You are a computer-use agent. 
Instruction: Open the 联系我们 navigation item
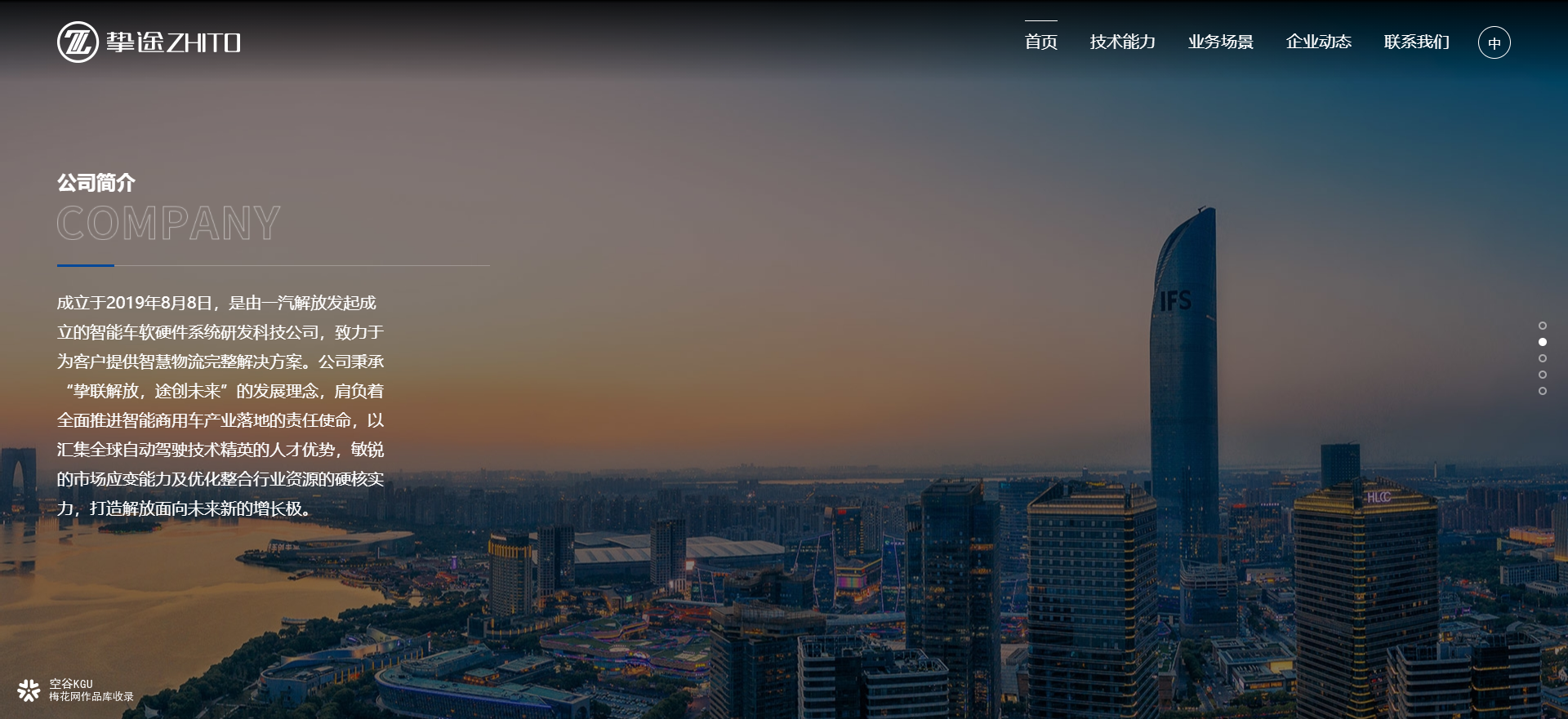(x=1417, y=42)
